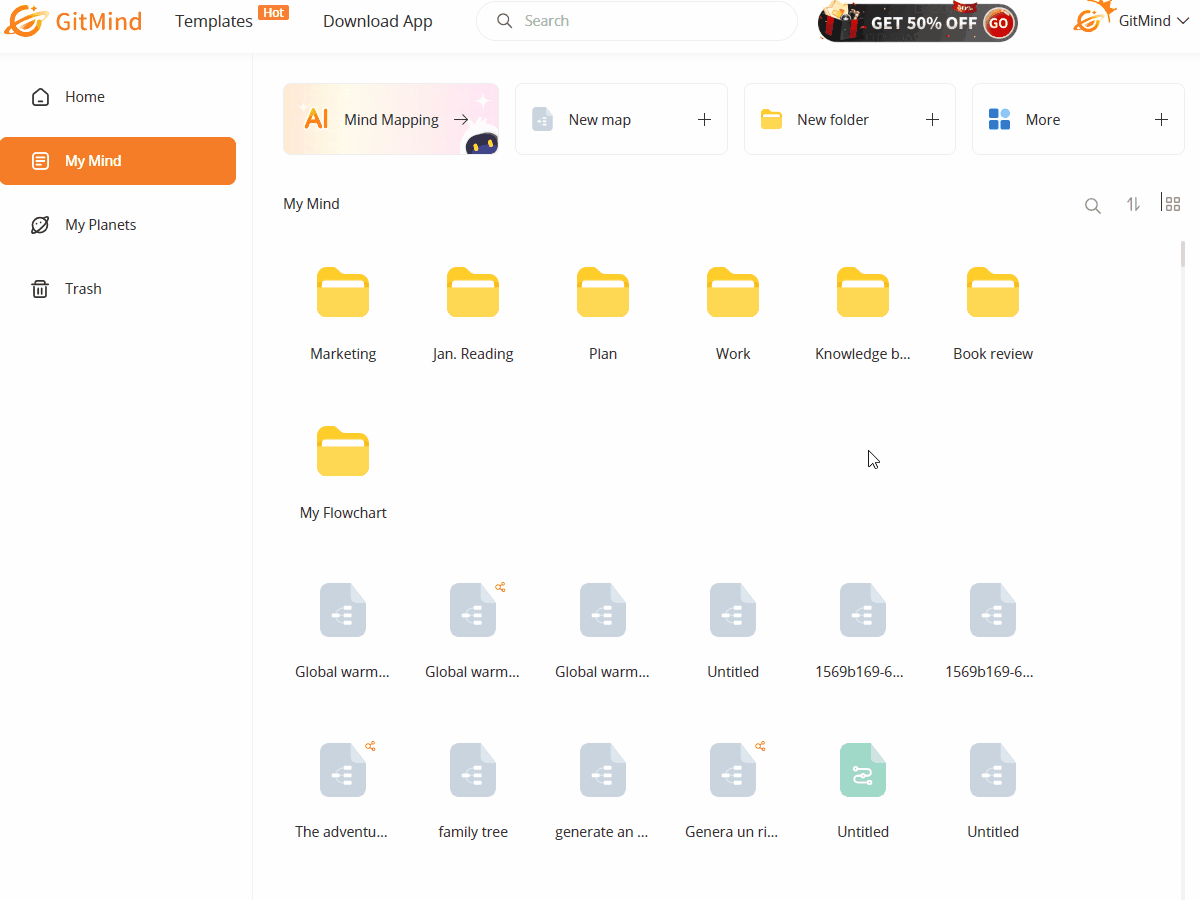Click the Templates dropdown in the navbar

213,20
